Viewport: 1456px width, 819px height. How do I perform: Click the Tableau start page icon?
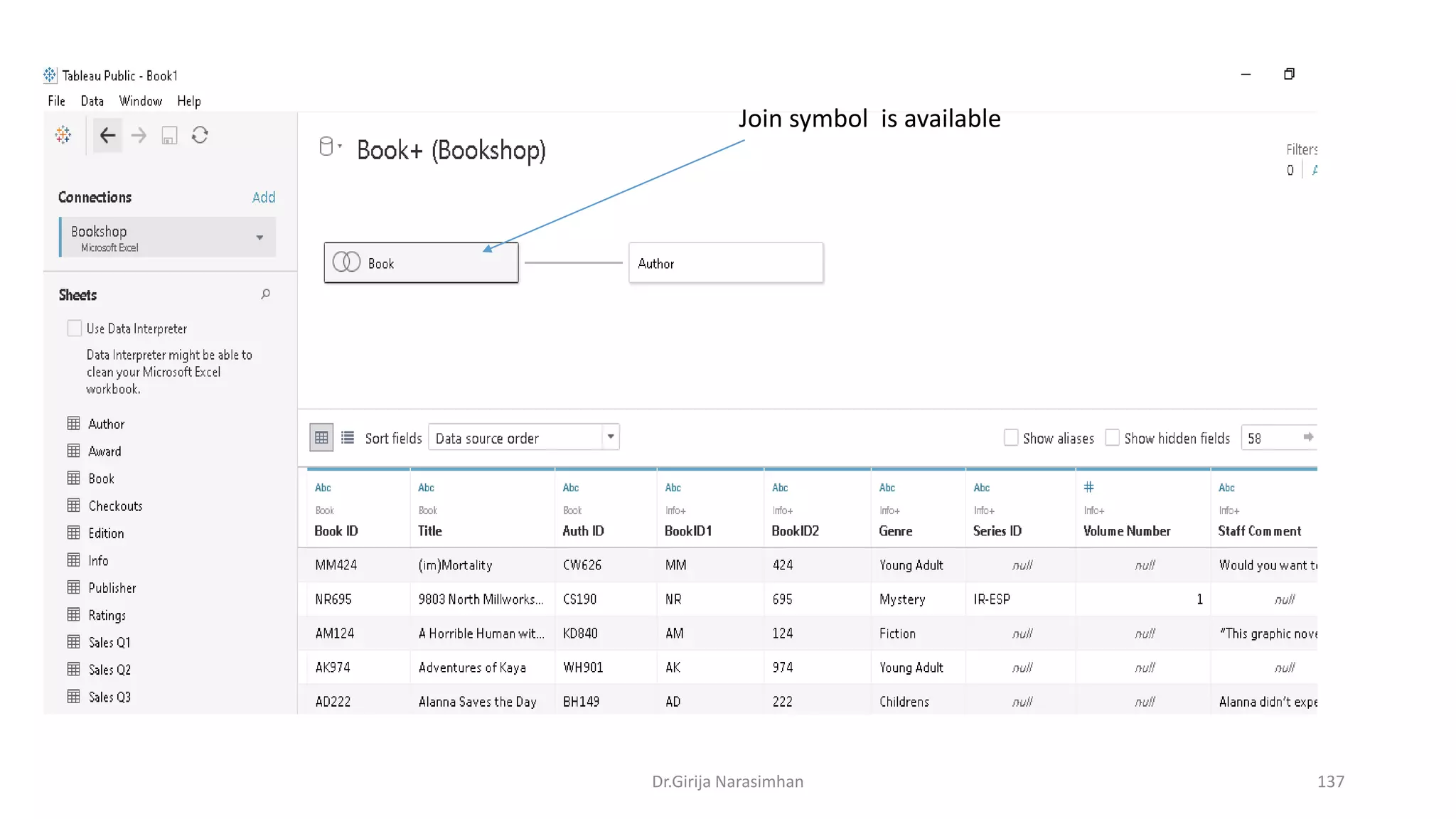pos(63,135)
